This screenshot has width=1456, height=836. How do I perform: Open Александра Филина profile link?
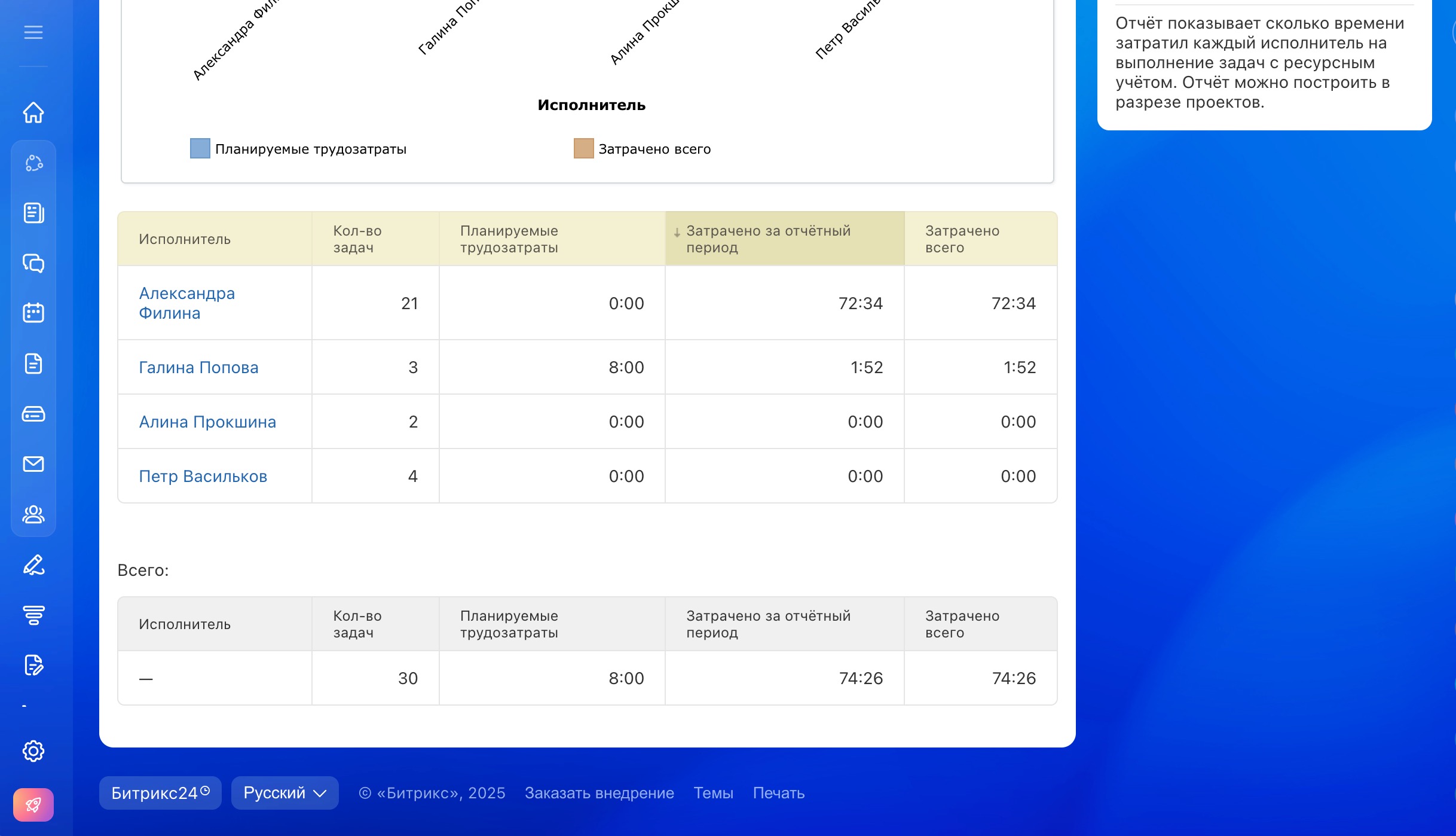(x=186, y=303)
